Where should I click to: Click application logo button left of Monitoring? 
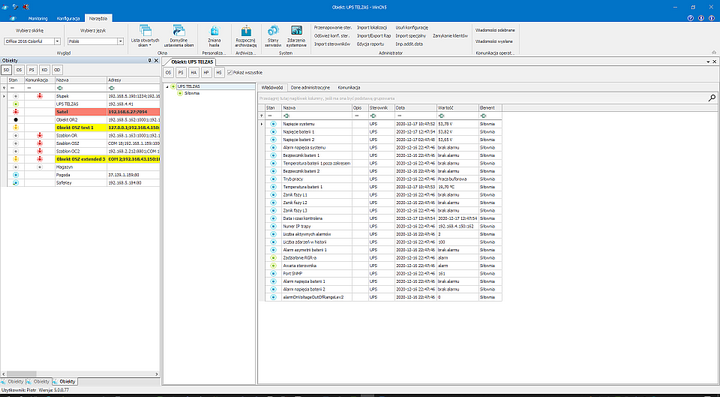pyautogui.click(x=13, y=18)
